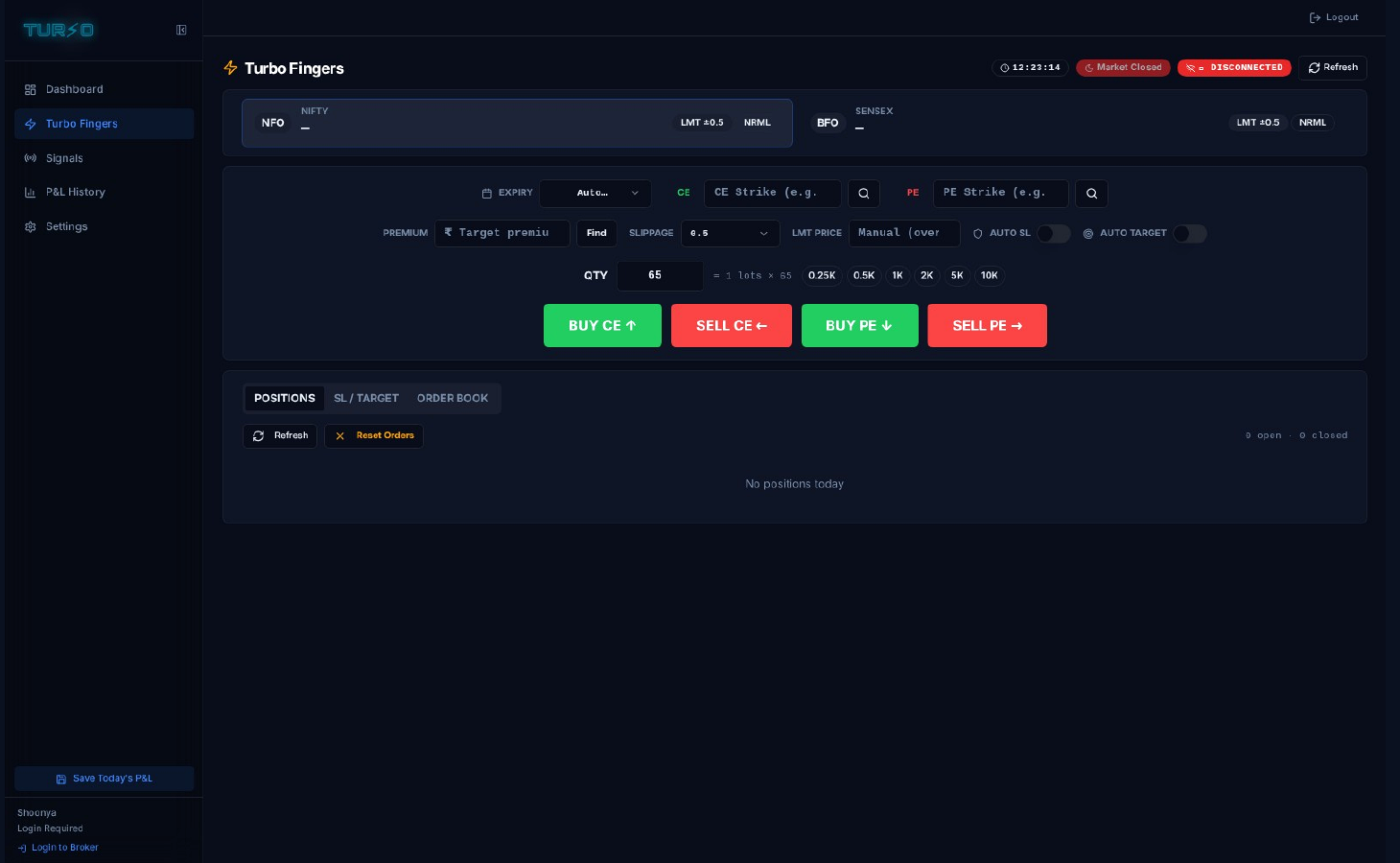1400x863 pixels.
Task: Set quantity preset 10K
Action: 990,275
